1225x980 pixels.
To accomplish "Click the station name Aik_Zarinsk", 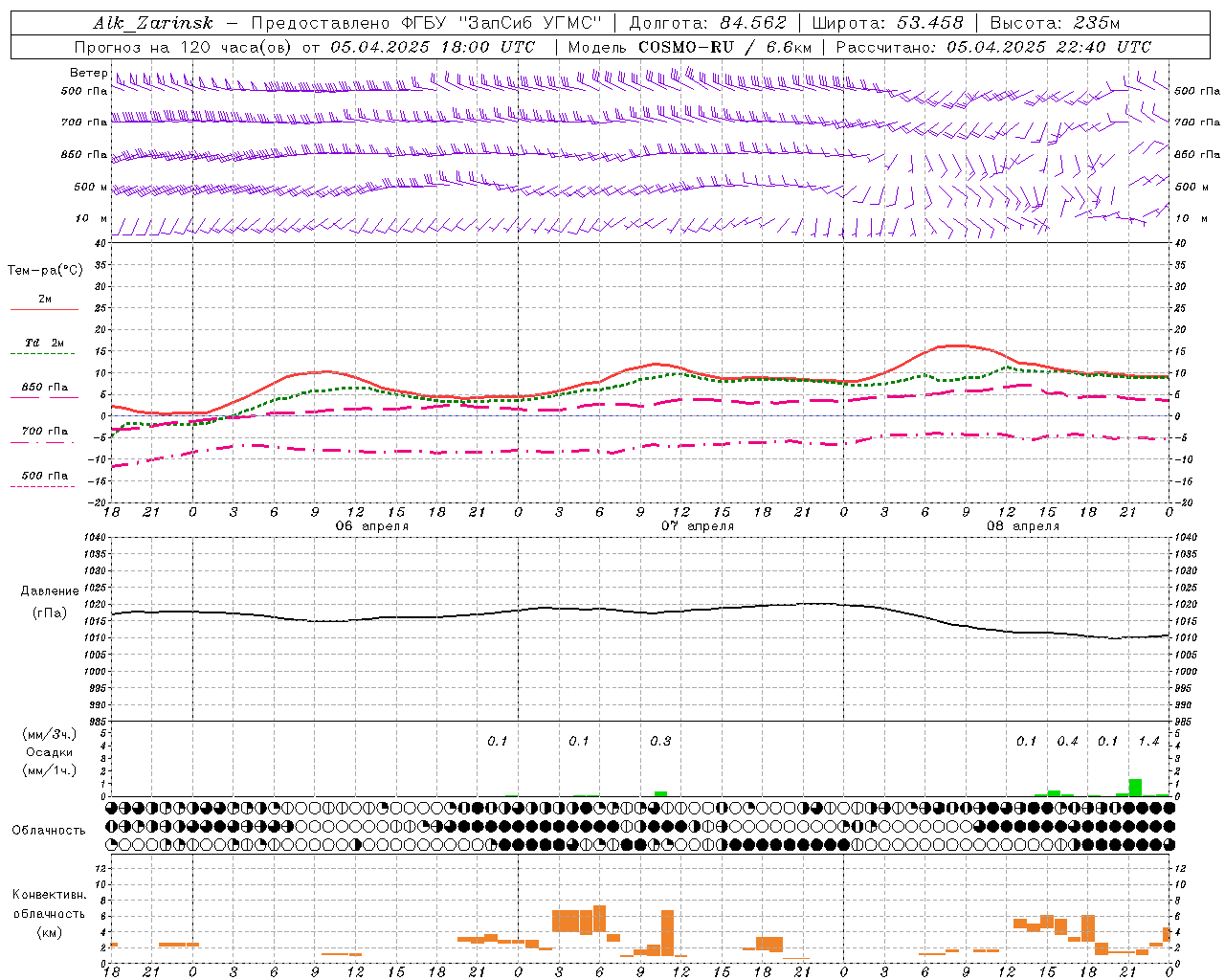I will 152,23.
